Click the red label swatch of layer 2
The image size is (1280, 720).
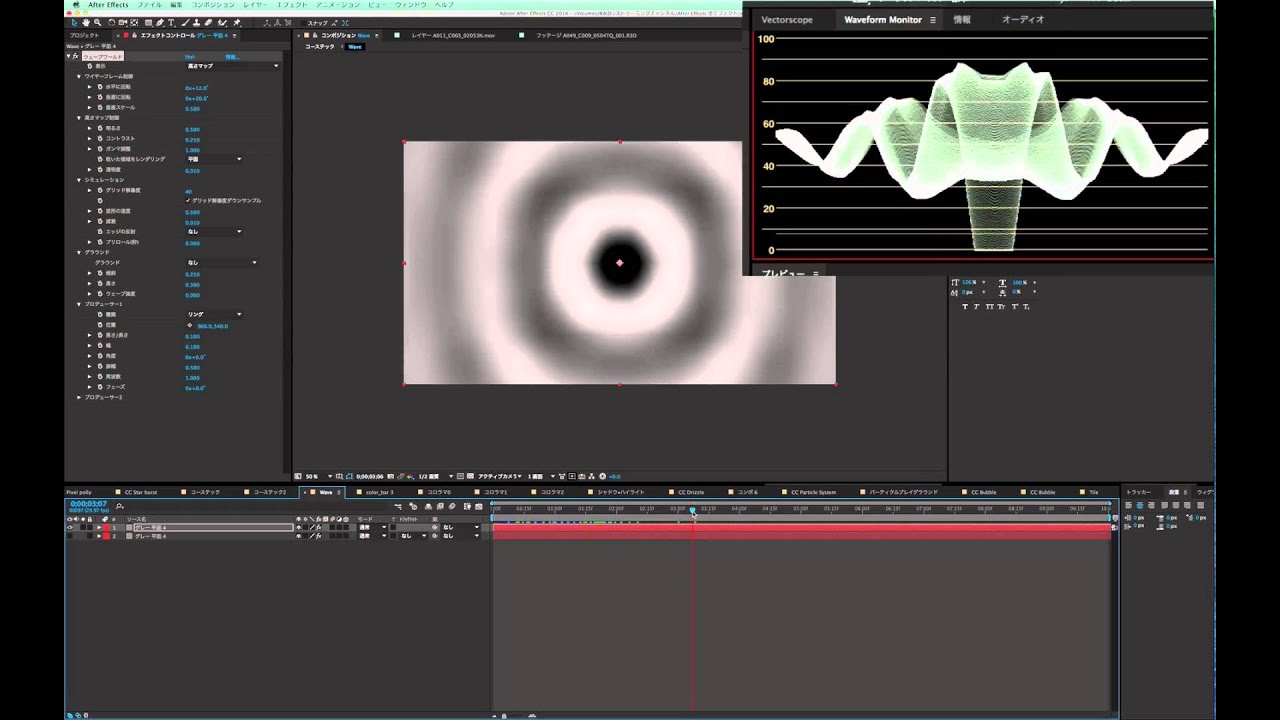(x=104, y=536)
